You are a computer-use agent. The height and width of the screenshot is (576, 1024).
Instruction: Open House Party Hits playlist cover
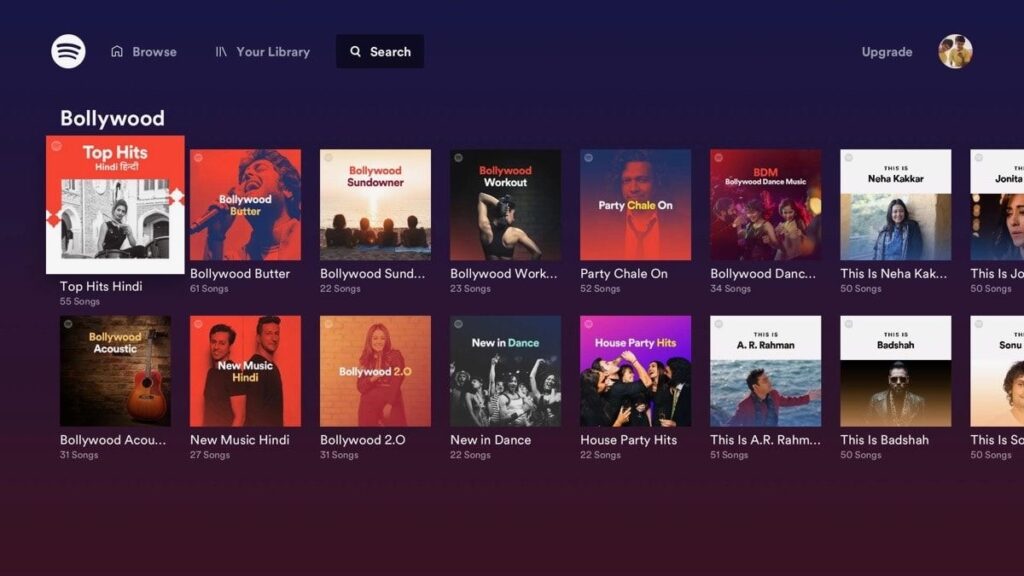point(635,371)
